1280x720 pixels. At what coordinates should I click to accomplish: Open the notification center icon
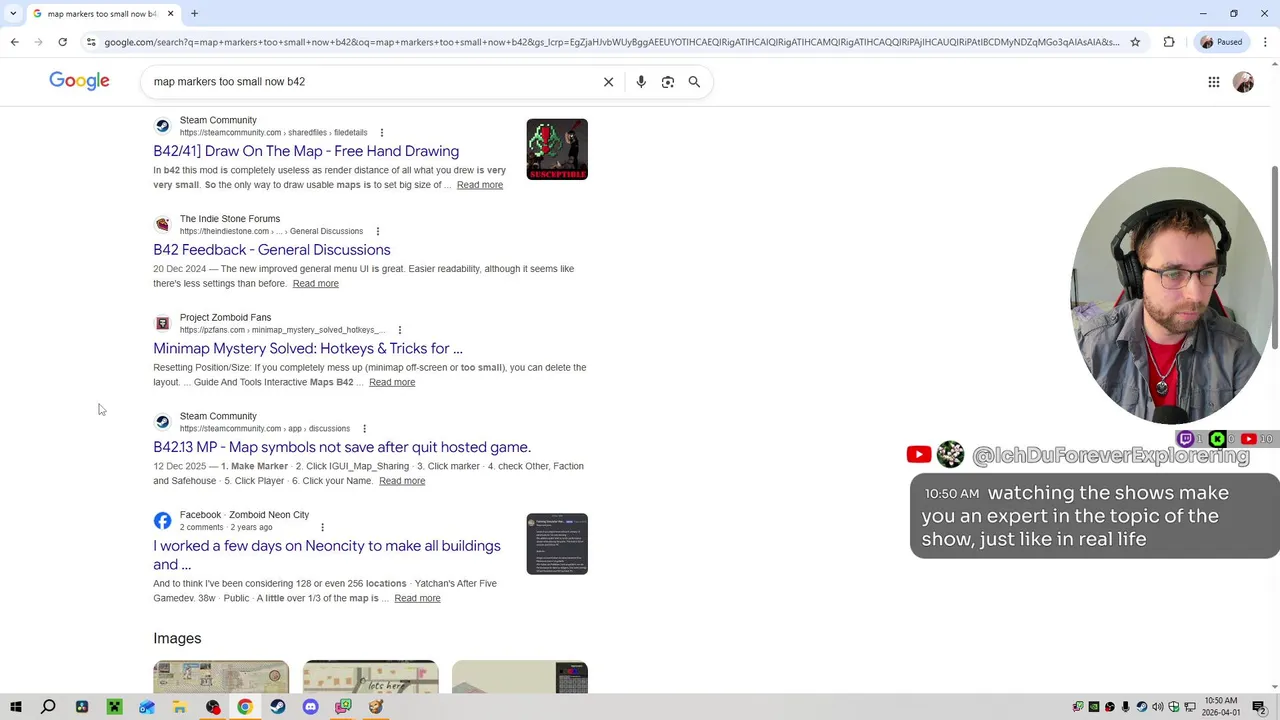coord(1259,707)
